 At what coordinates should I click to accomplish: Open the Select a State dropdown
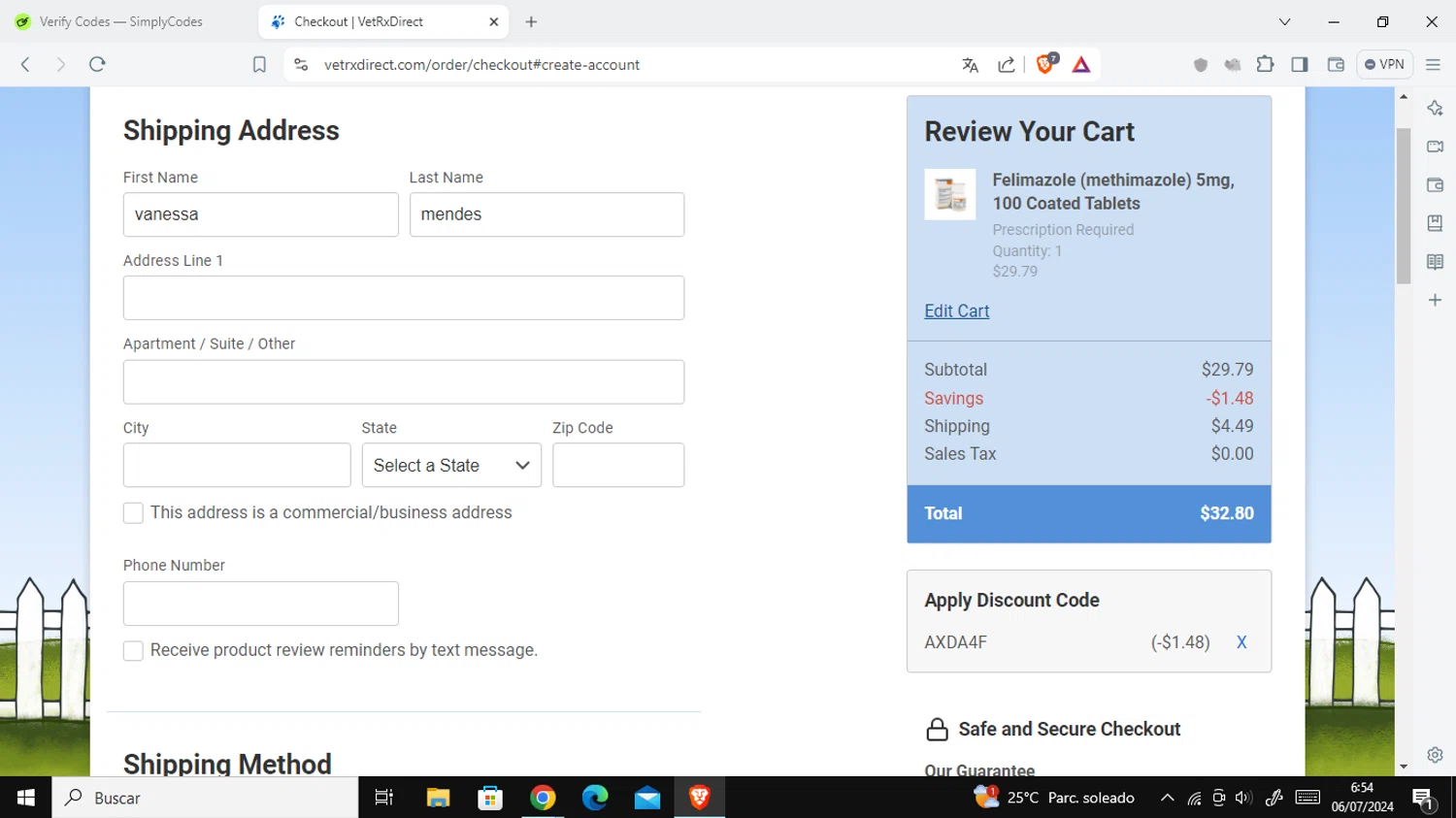451,465
